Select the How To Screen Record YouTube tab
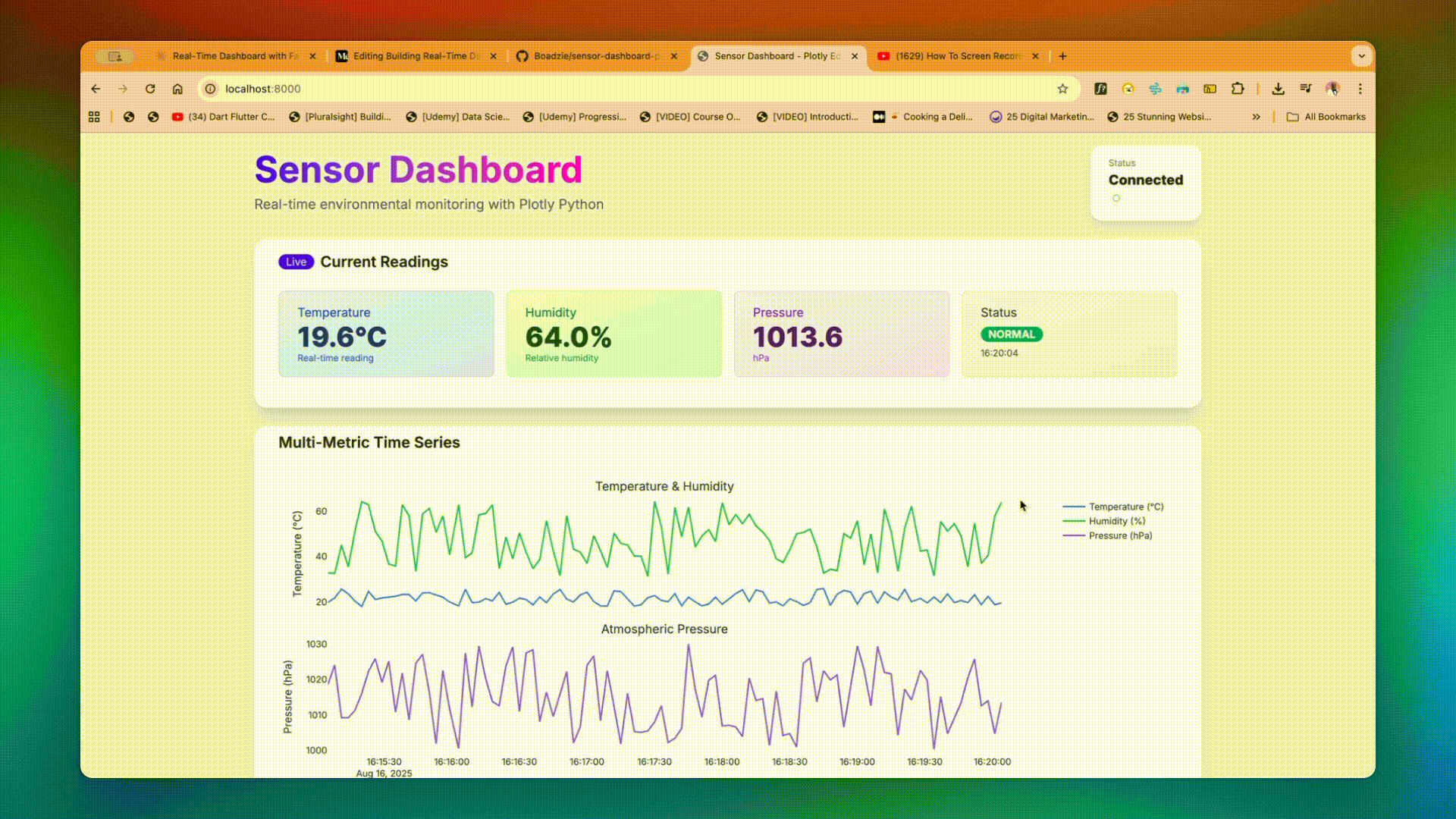Image resolution: width=1456 pixels, height=819 pixels. click(952, 56)
